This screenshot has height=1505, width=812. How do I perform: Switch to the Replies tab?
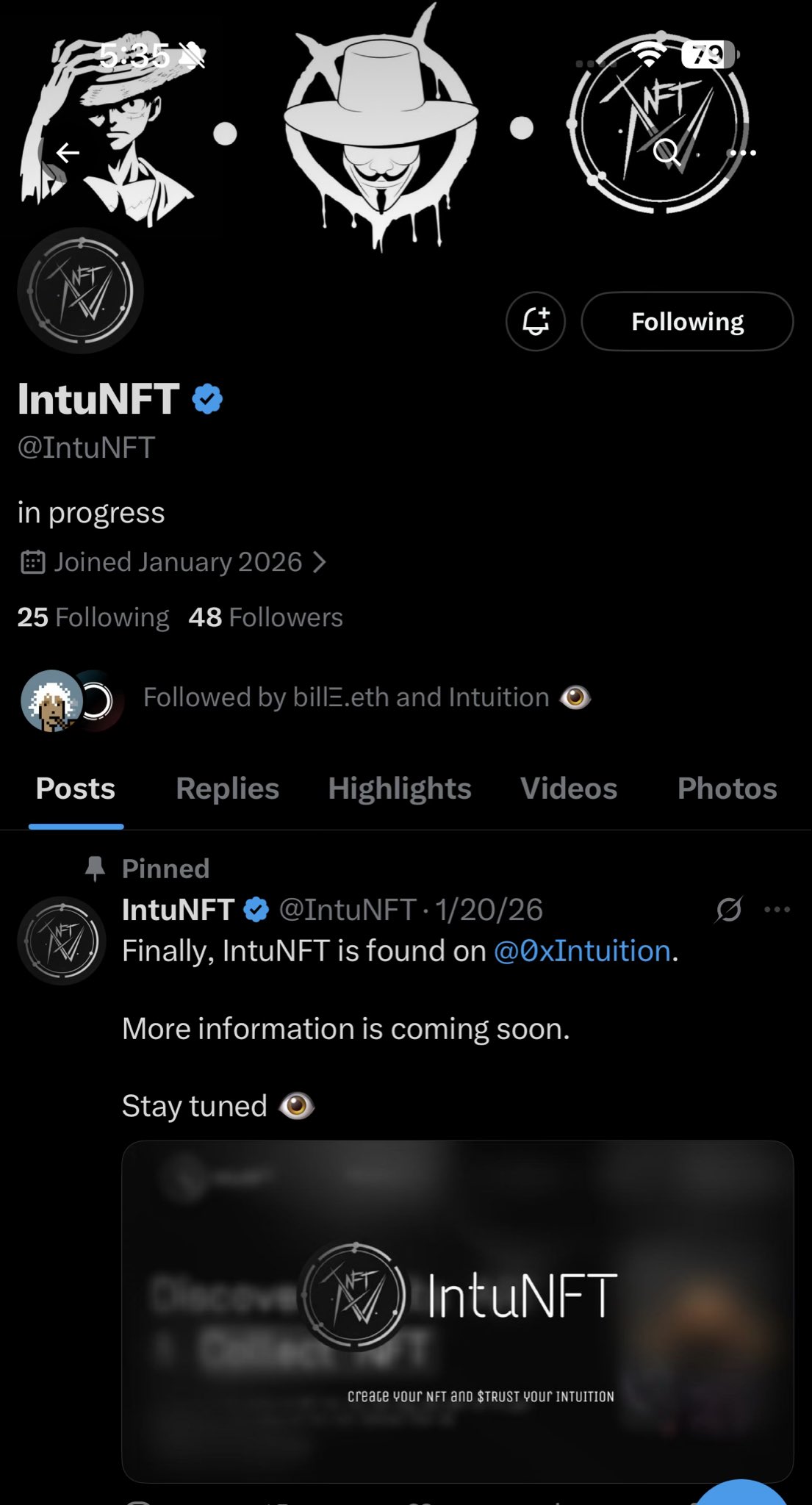pyautogui.click(x=227, y=789)
